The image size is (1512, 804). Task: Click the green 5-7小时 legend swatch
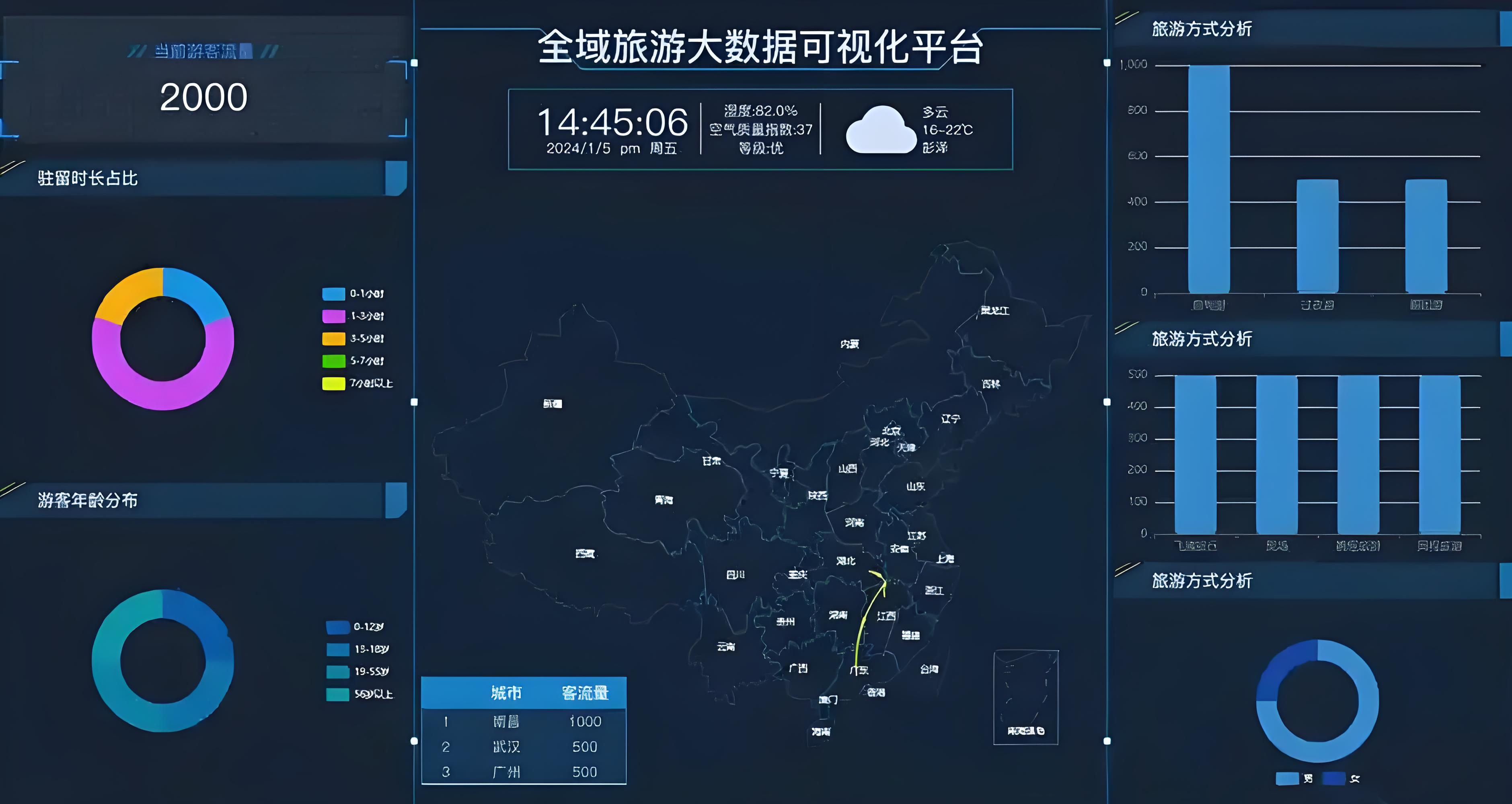tap(333, 361)
